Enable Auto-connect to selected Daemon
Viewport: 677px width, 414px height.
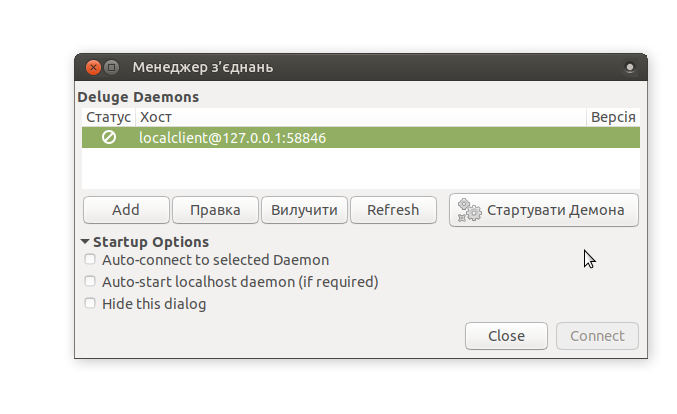[x=90, y=259]
